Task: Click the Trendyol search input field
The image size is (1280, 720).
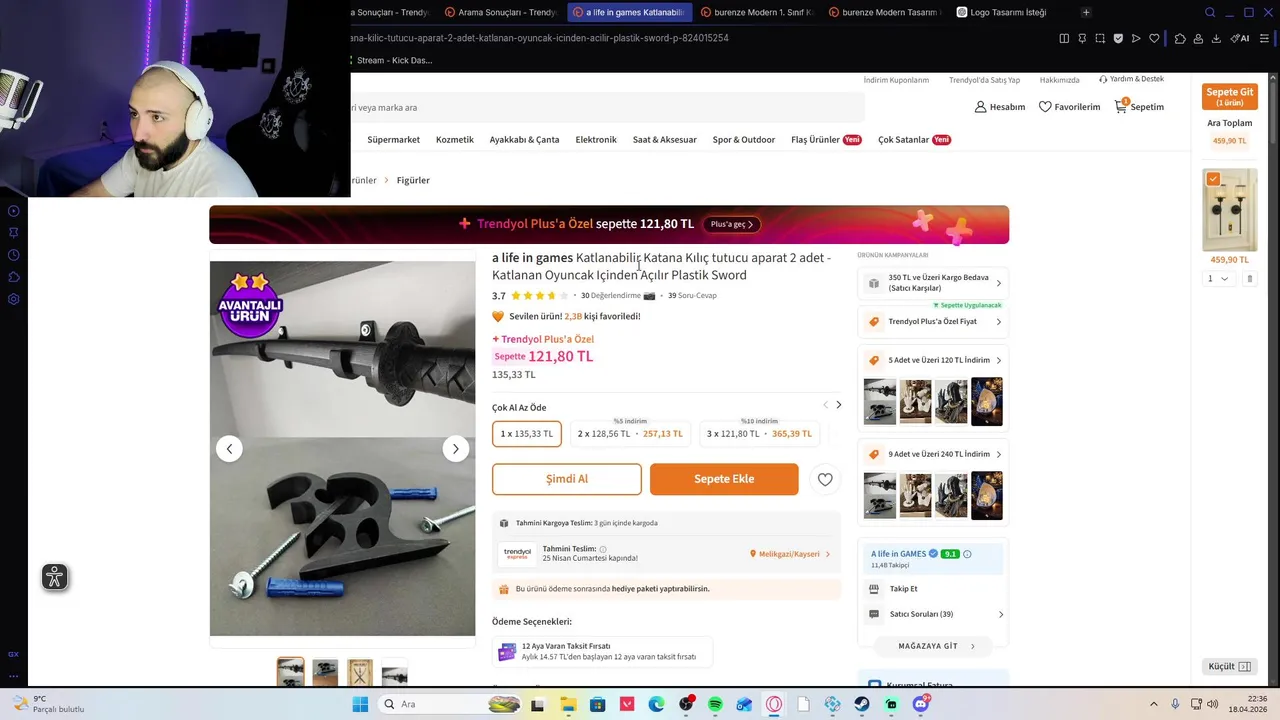Action: tap(607, 107)
